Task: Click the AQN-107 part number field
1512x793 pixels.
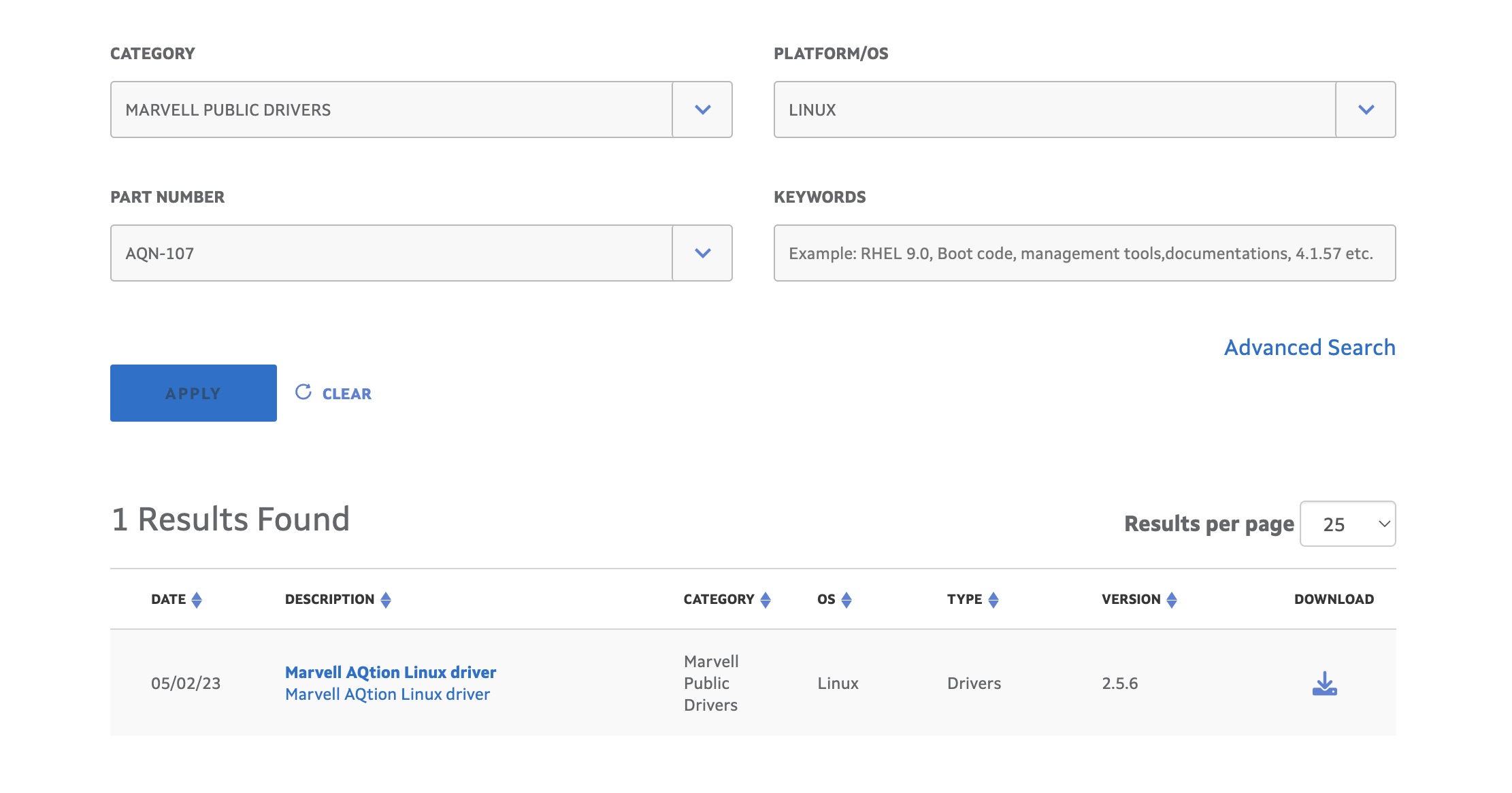Action: 391,253
